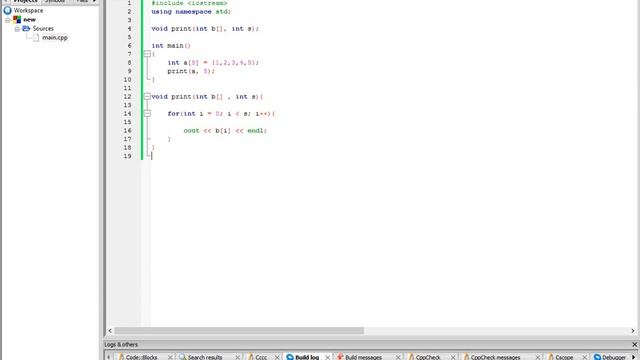Click the Cscope tab icon
The height and width of the screenshot is (360, 640).
pos(551,357)
